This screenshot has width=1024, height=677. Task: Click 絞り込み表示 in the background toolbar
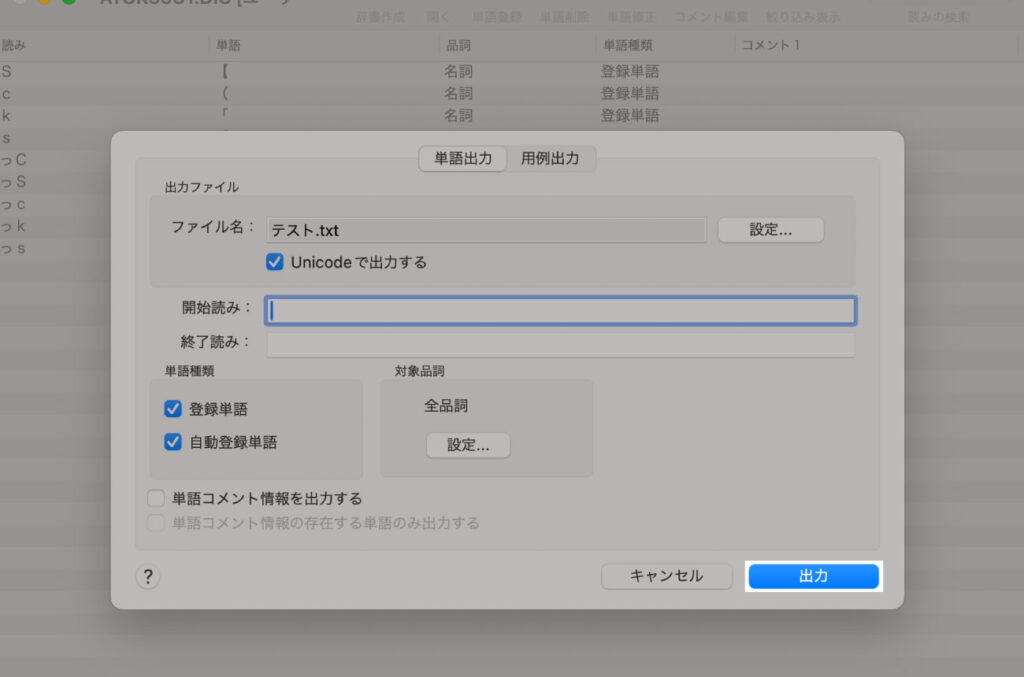click(803, 17)
